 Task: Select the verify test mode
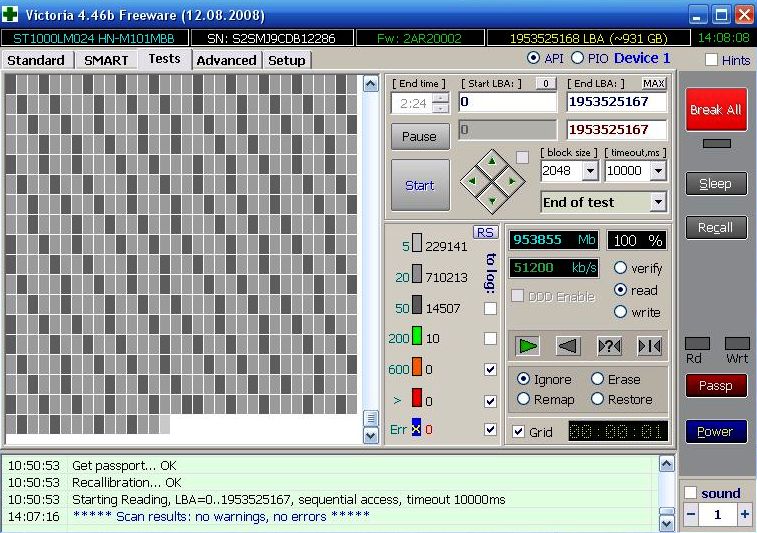tap(620, 267)
